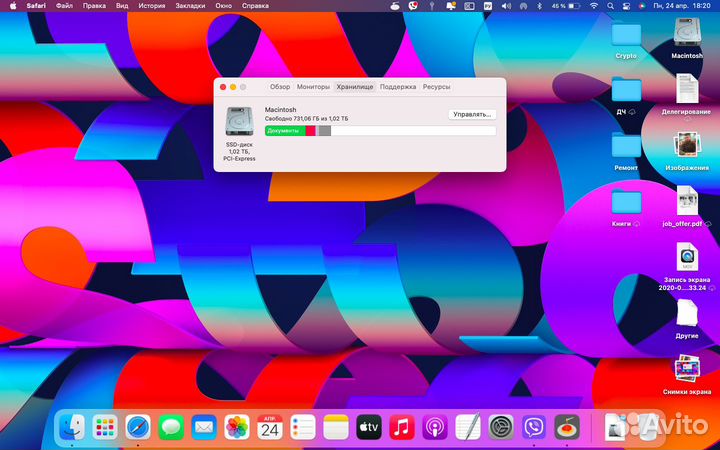Open the Music app in dock
Screen dimensions: 720x450
click(x=402, y=428)
